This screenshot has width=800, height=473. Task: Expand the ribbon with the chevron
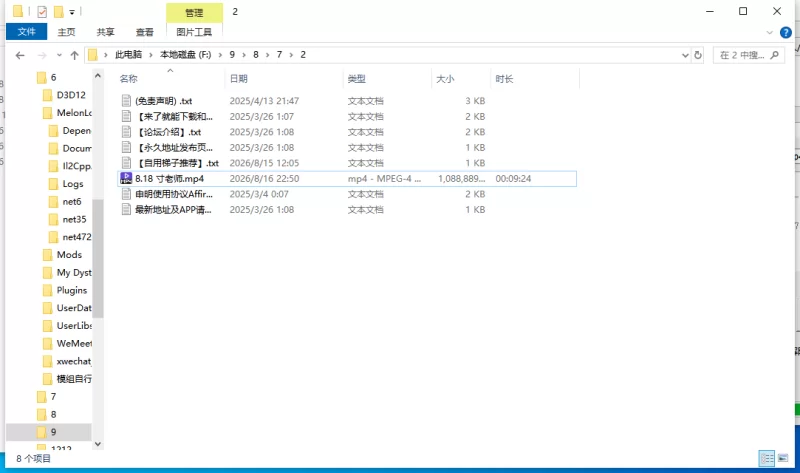point(770,33)
